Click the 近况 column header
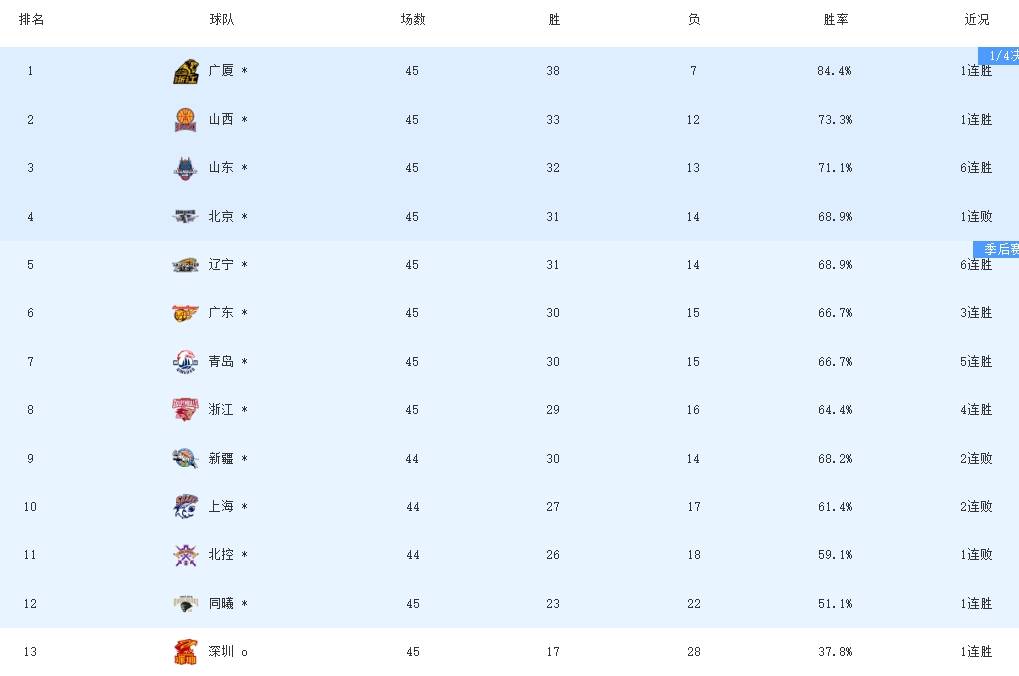The height and width of the screenshot is (676, 1019). click(976, 20)
